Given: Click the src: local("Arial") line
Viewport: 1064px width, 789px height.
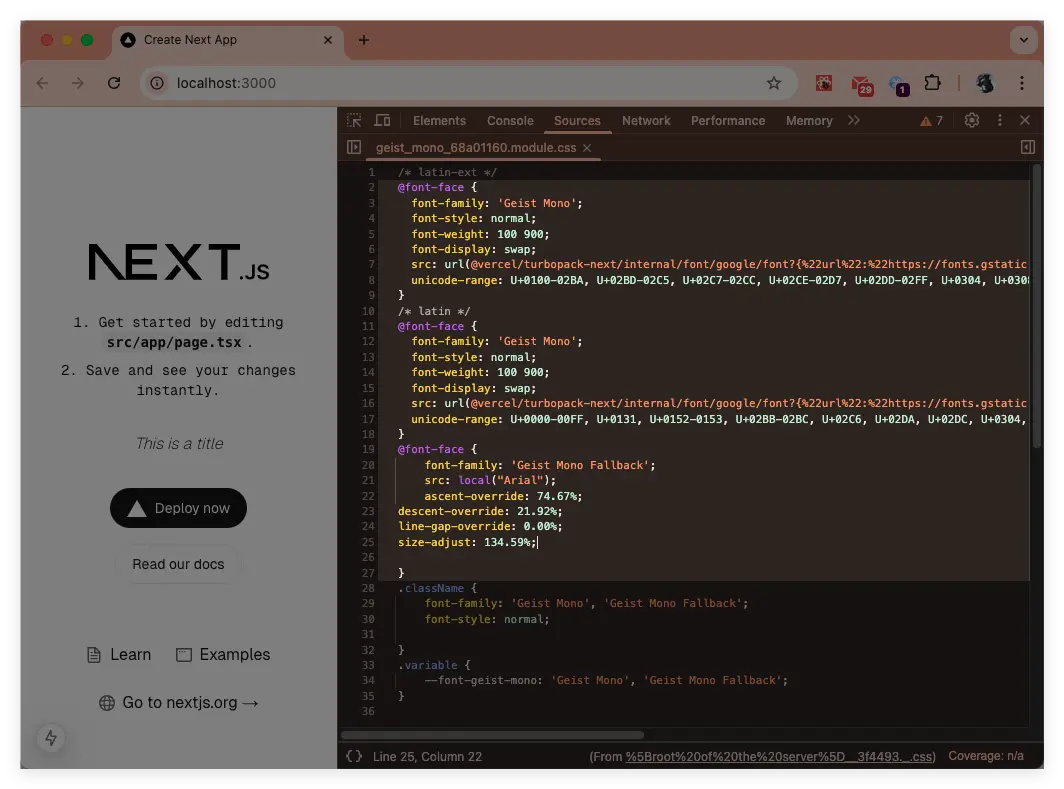Looking at the screenshot, I should [x=490, y=480].
